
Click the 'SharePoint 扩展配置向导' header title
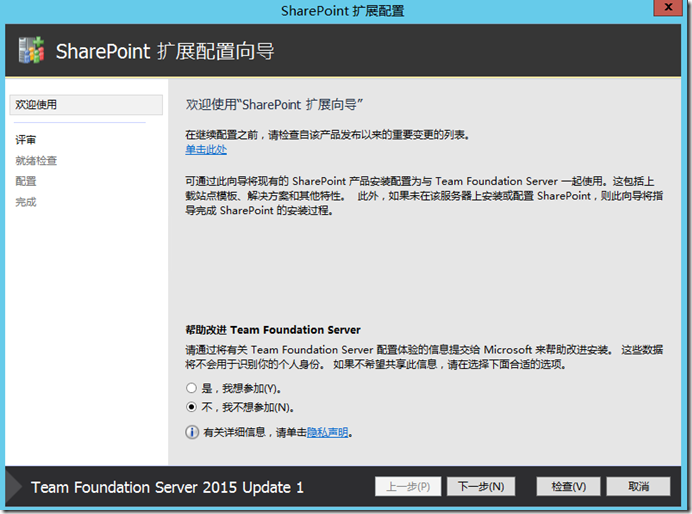pos(165,51)
